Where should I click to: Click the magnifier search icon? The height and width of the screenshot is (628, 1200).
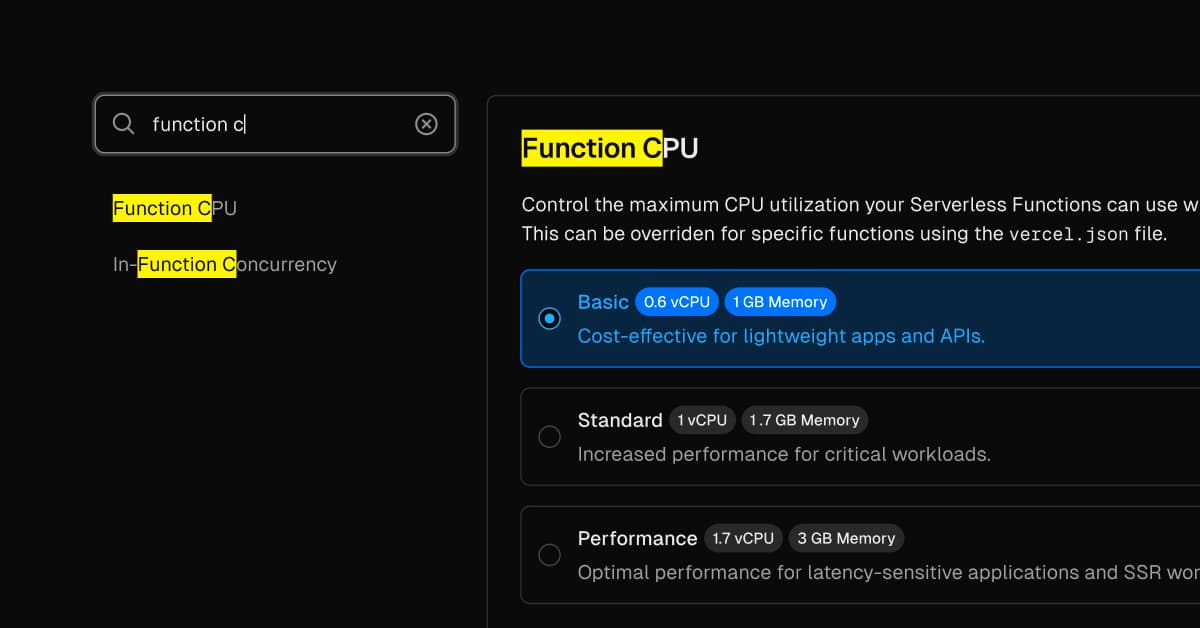[x=123, y=124]
